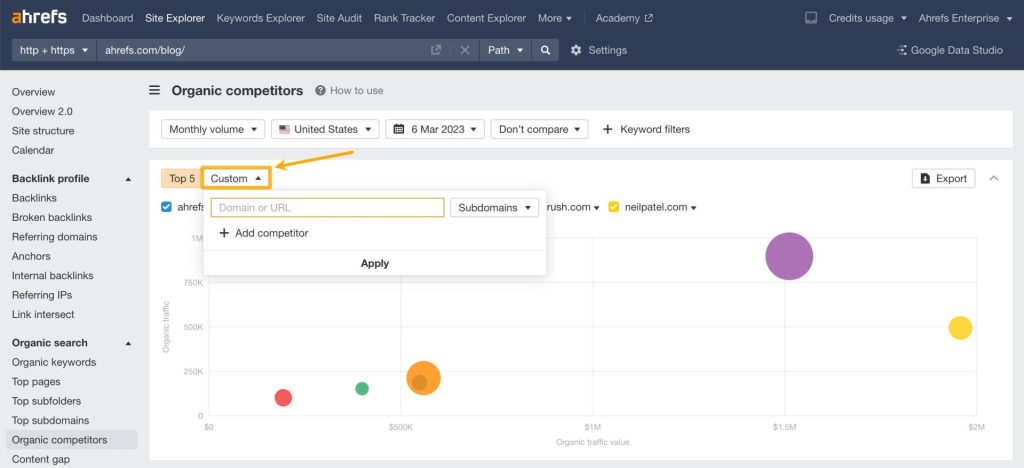1024x468 pixels.
Task: Collapse the chart panel chevron
Action: [x=994, y=178]
